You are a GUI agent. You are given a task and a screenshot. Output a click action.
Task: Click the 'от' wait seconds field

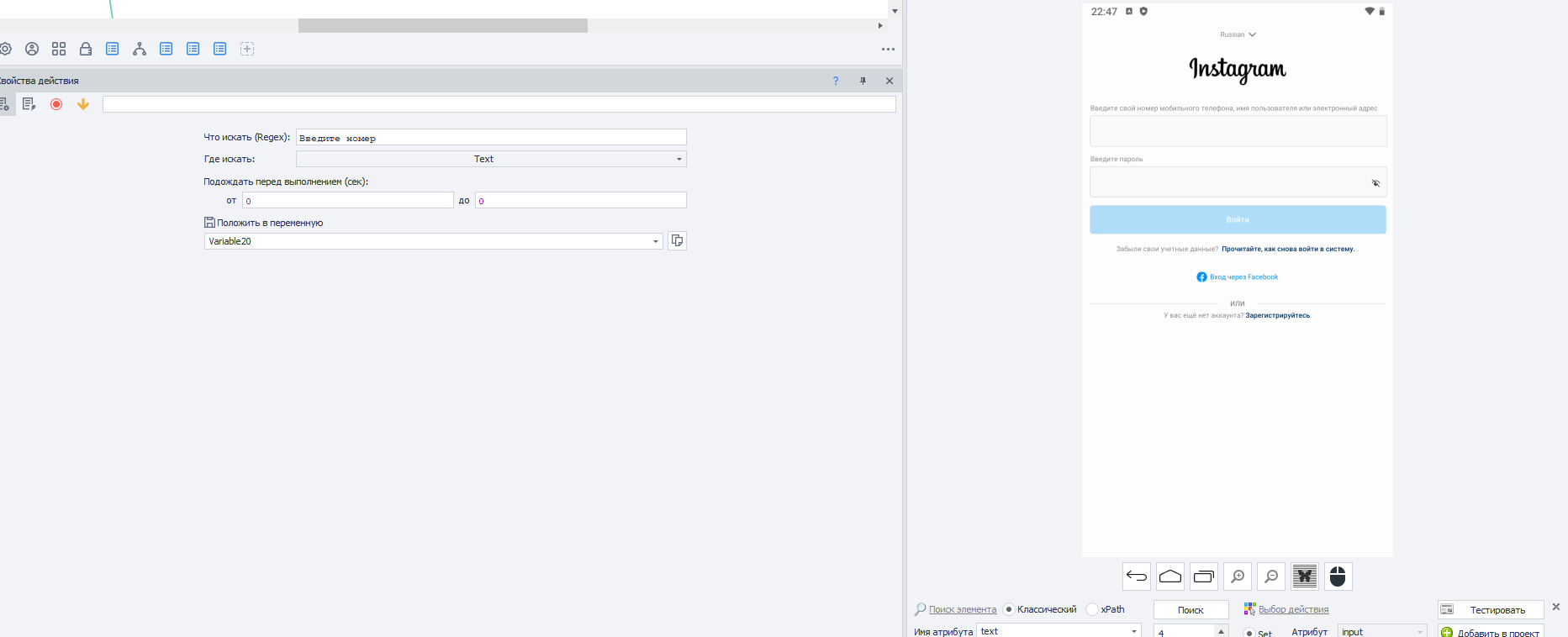pyautogui.click(x=348, y=200)
